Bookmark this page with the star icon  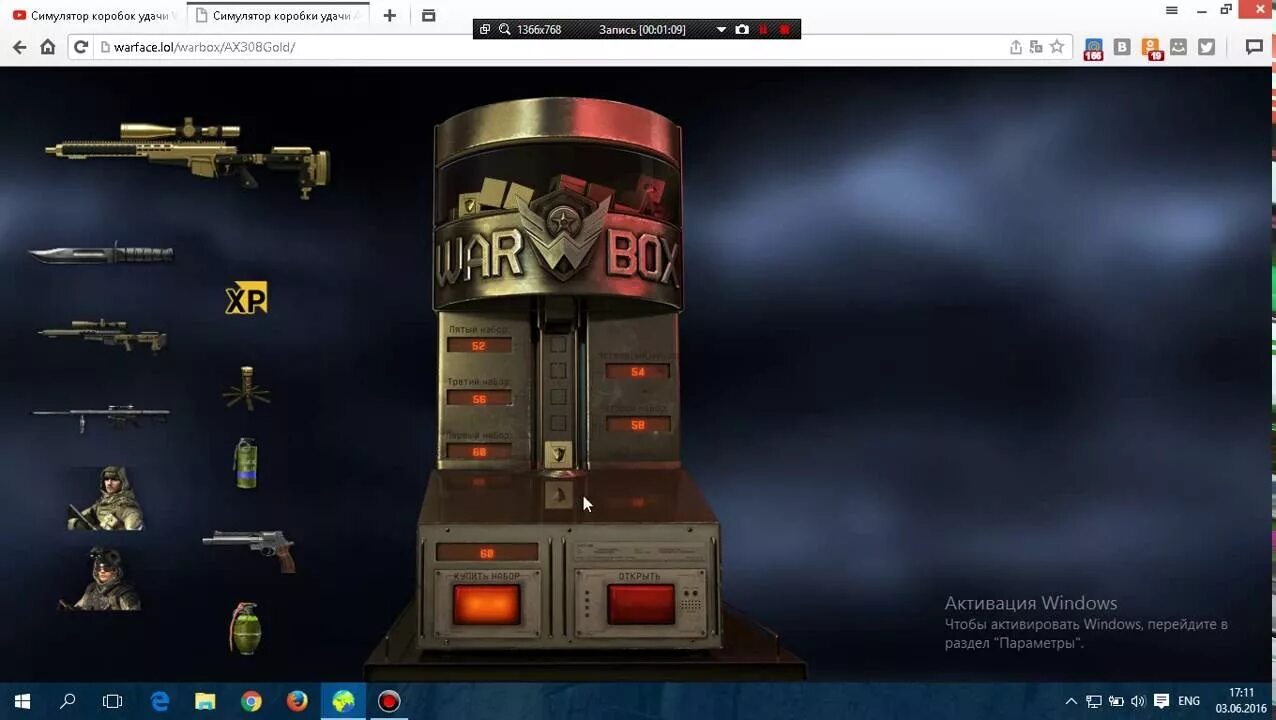click(x=1057, y=47)
